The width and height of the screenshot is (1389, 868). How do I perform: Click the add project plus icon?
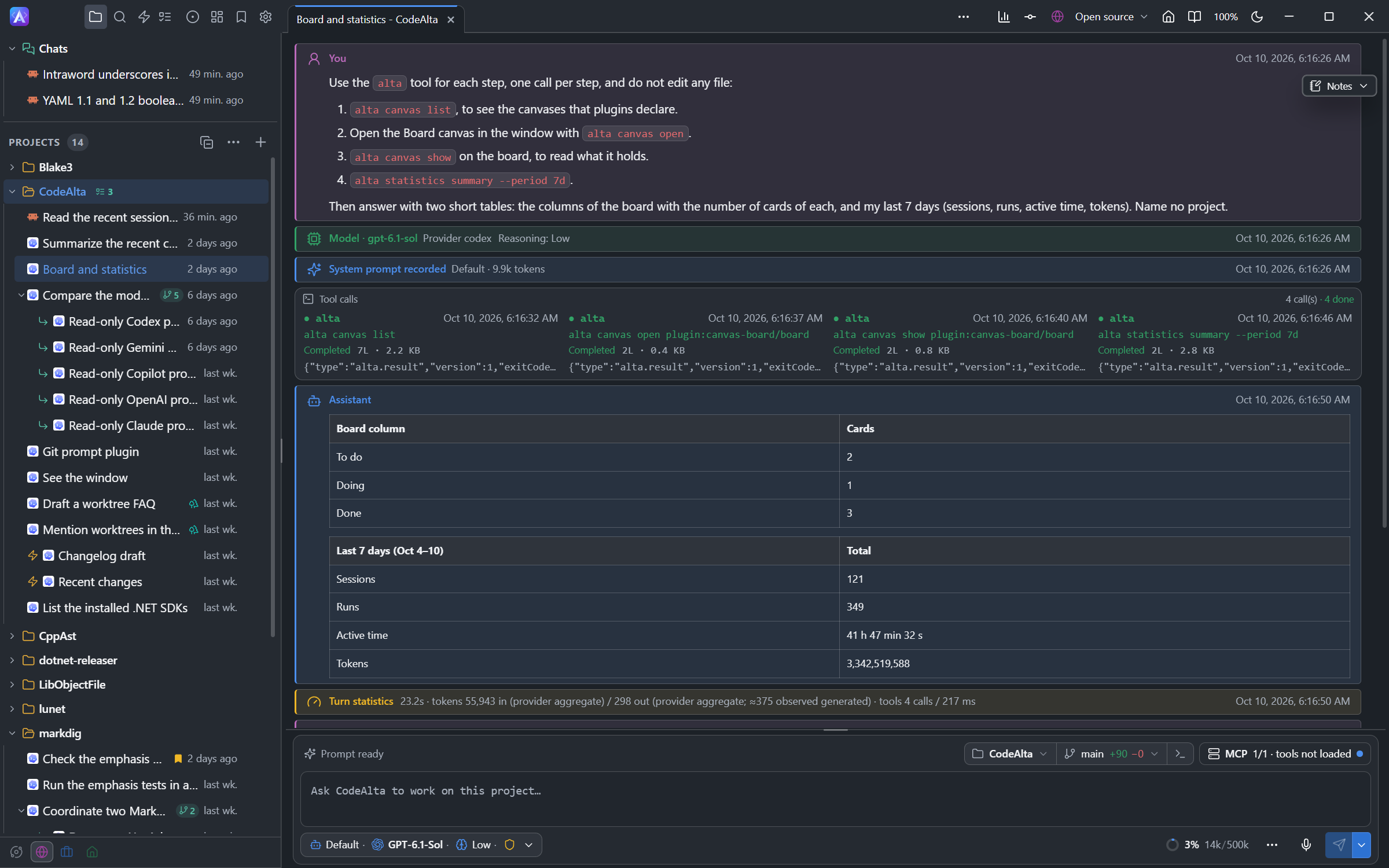click(x=260, y=142)
